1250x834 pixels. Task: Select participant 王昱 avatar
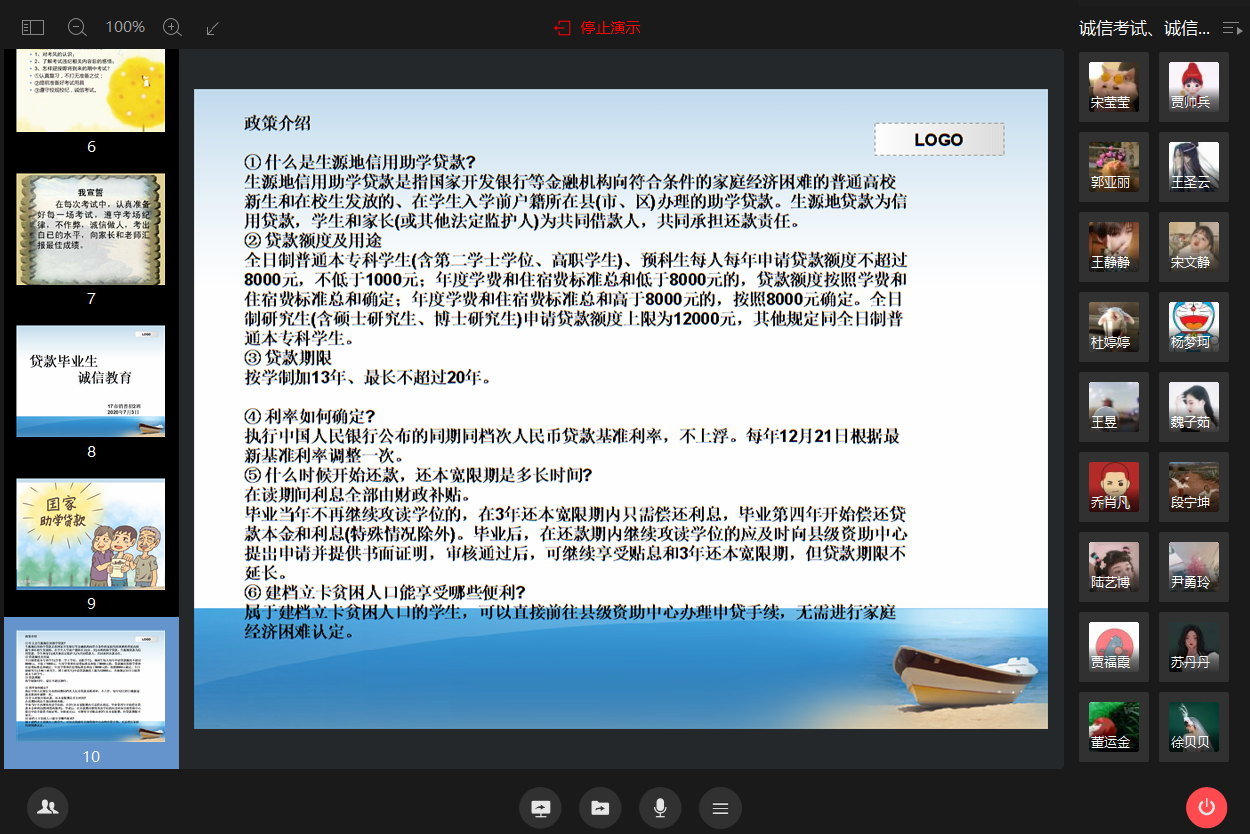pos(1114,407)
